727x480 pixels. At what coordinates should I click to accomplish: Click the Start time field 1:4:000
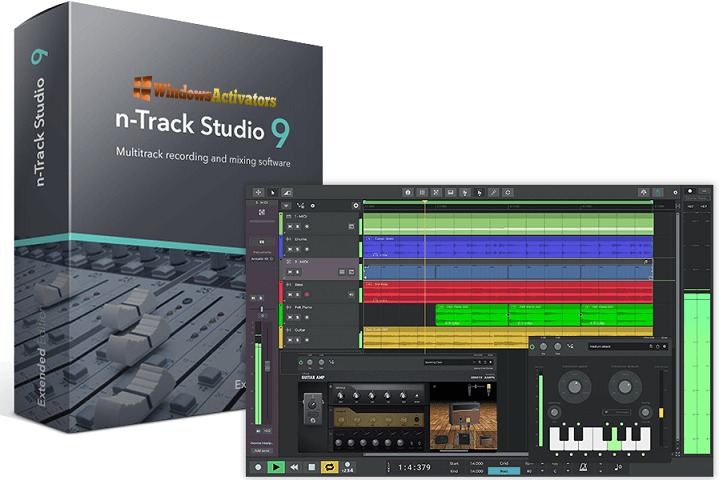[x=476, y=463]
